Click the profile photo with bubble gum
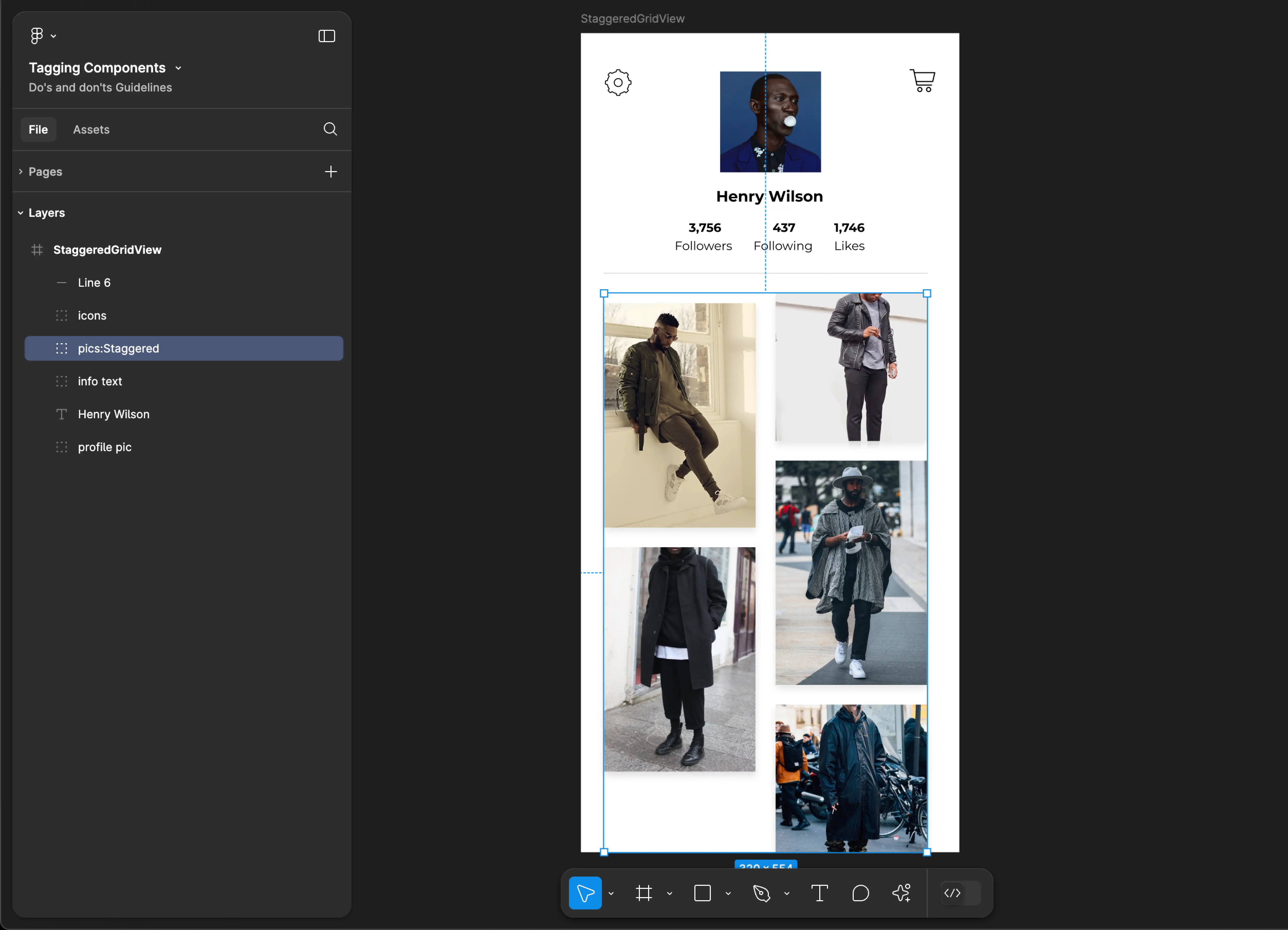The image size is (1288, 930). pos(770,122)
